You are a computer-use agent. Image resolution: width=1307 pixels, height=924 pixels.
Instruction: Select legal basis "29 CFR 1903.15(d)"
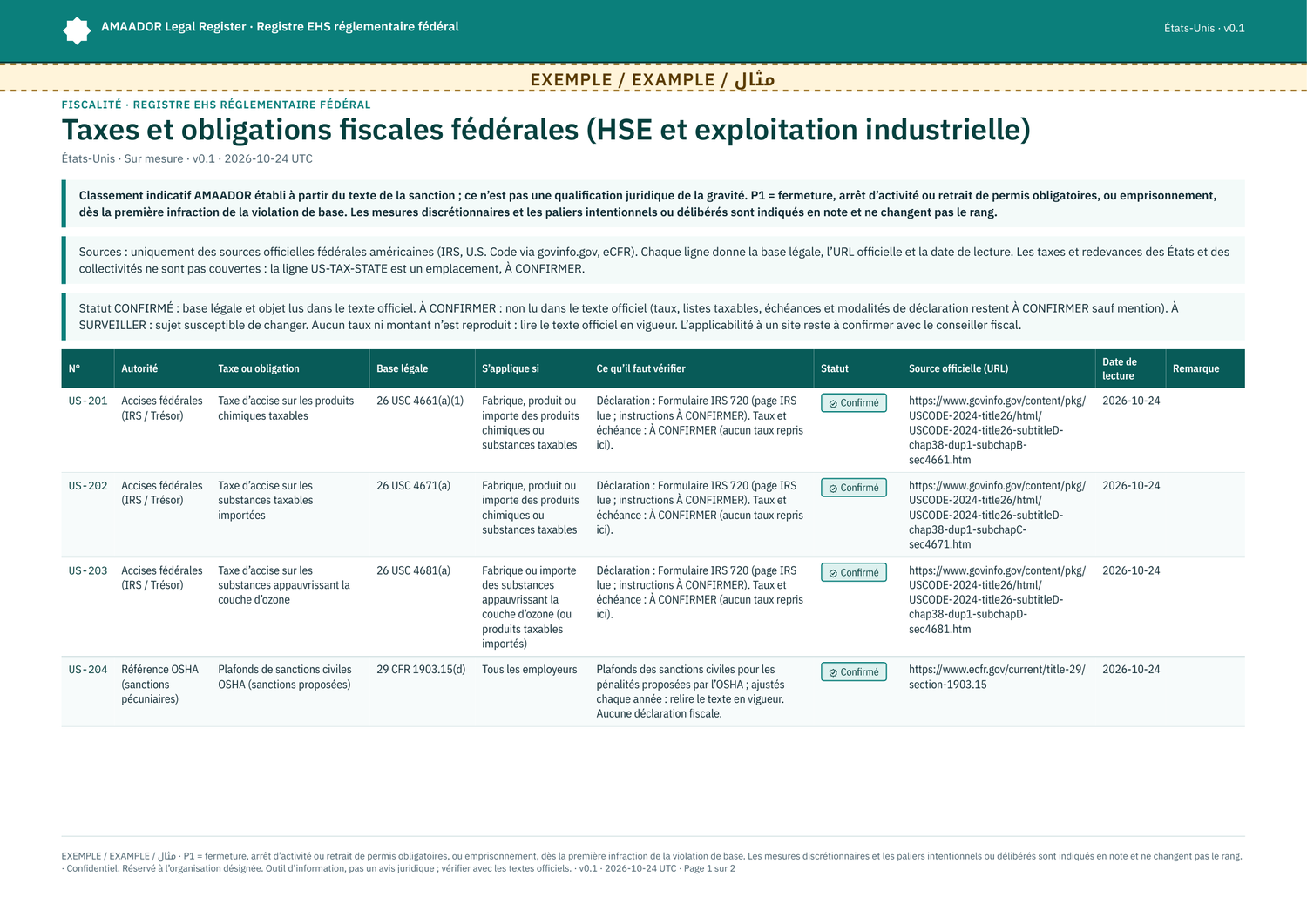[x=421, y=670]
